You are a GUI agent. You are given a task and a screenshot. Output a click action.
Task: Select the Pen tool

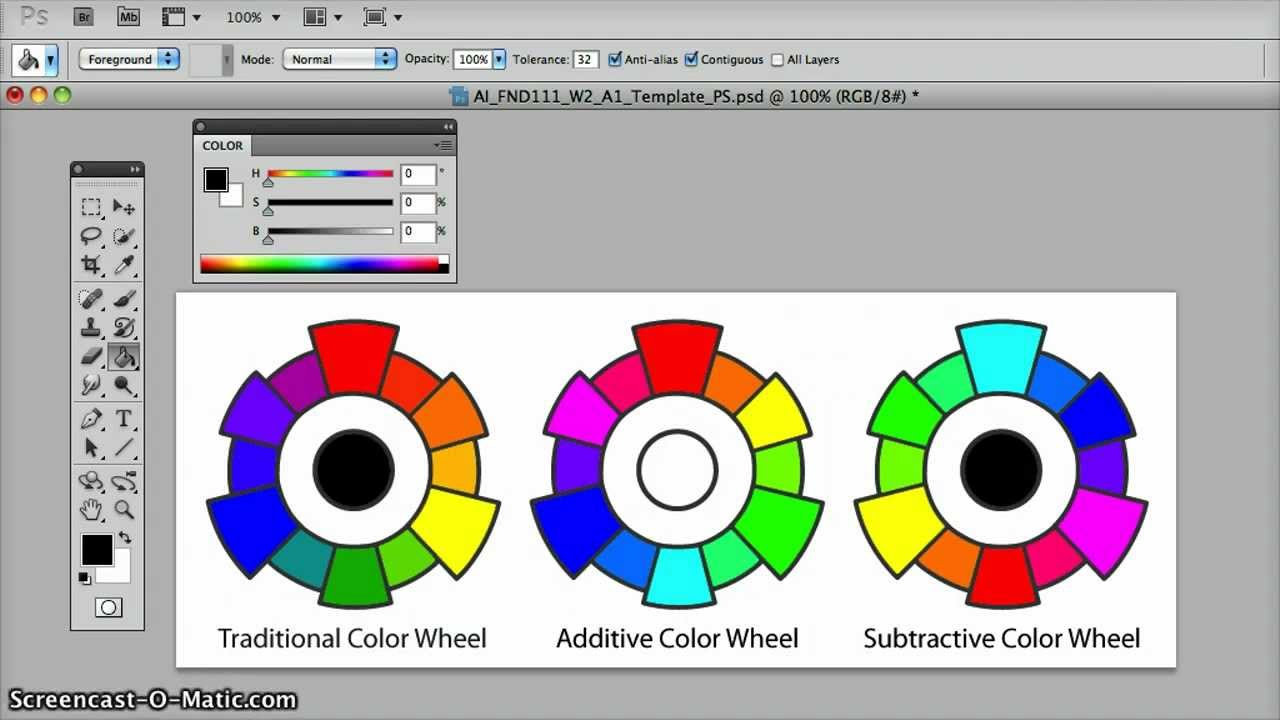tap(91, 418)
